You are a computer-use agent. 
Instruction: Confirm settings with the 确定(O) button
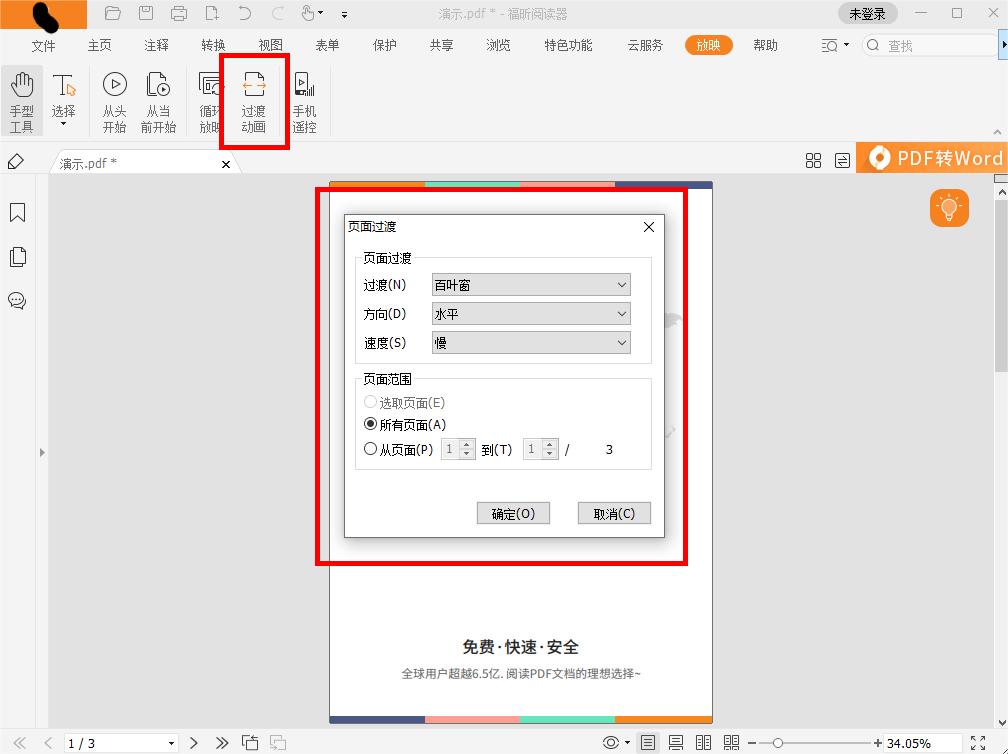[x=513, y=512]
